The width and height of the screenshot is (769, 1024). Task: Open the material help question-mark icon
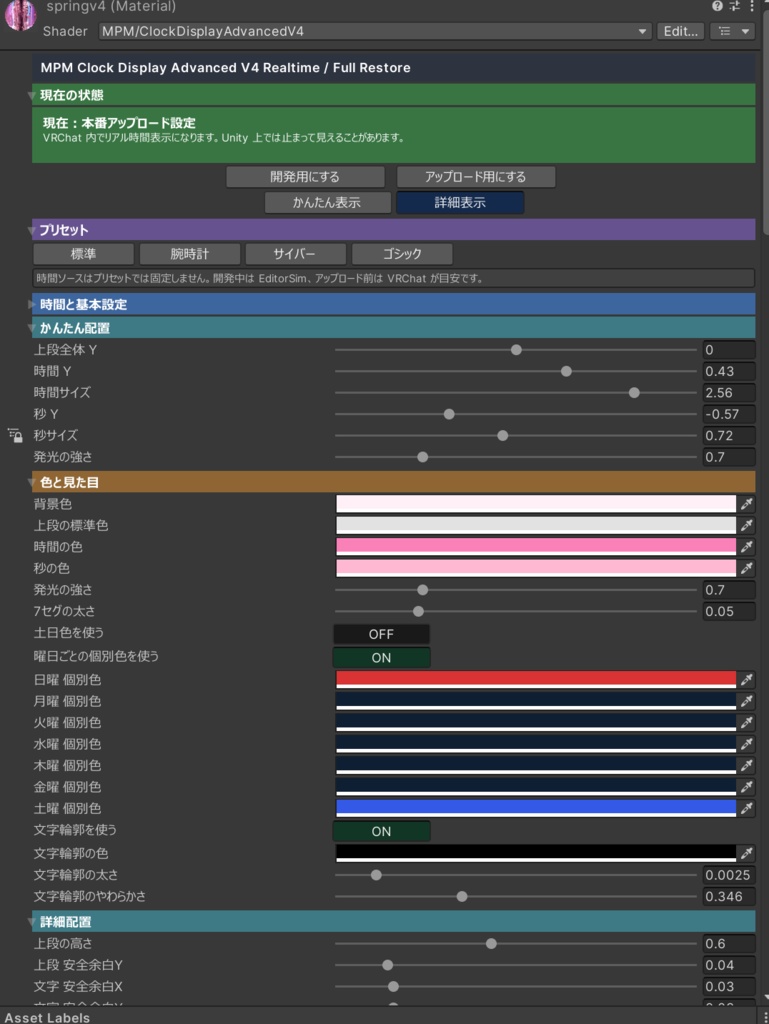717,6
